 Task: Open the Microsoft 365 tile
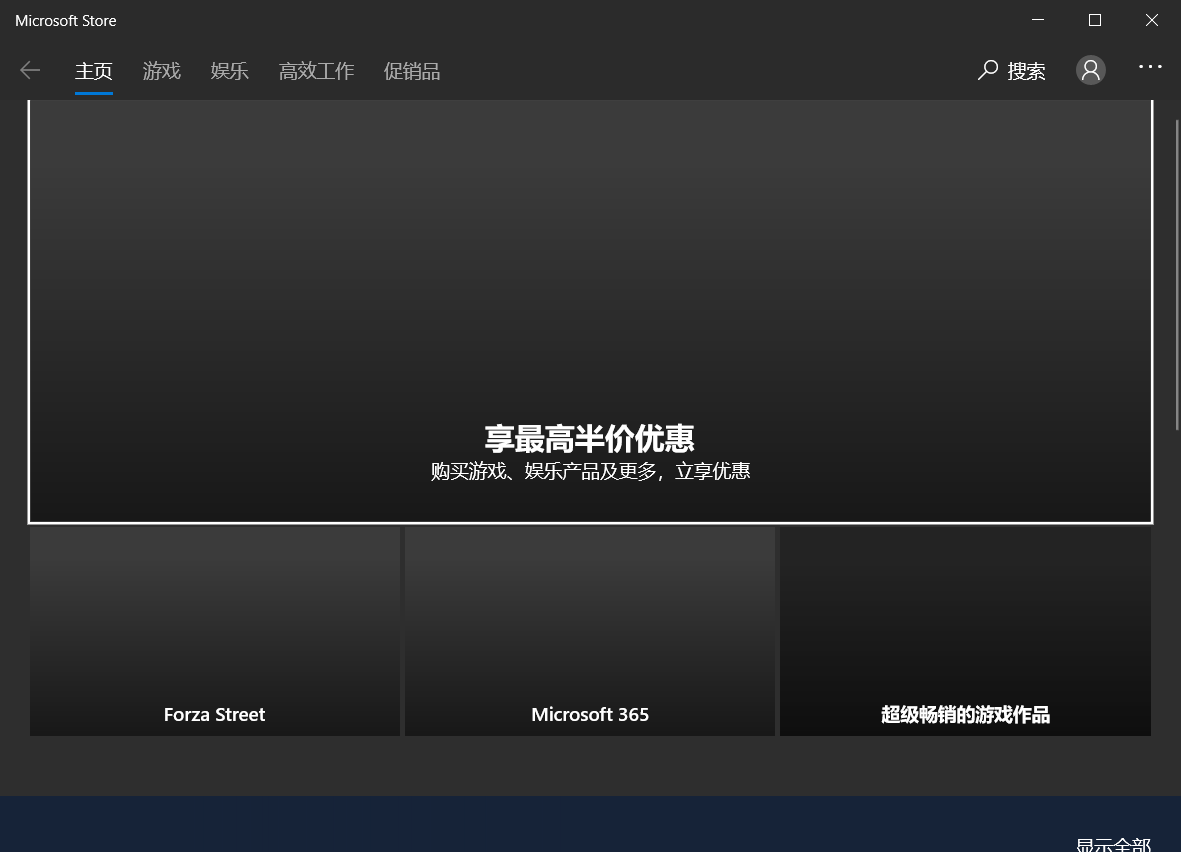point(590,631)
